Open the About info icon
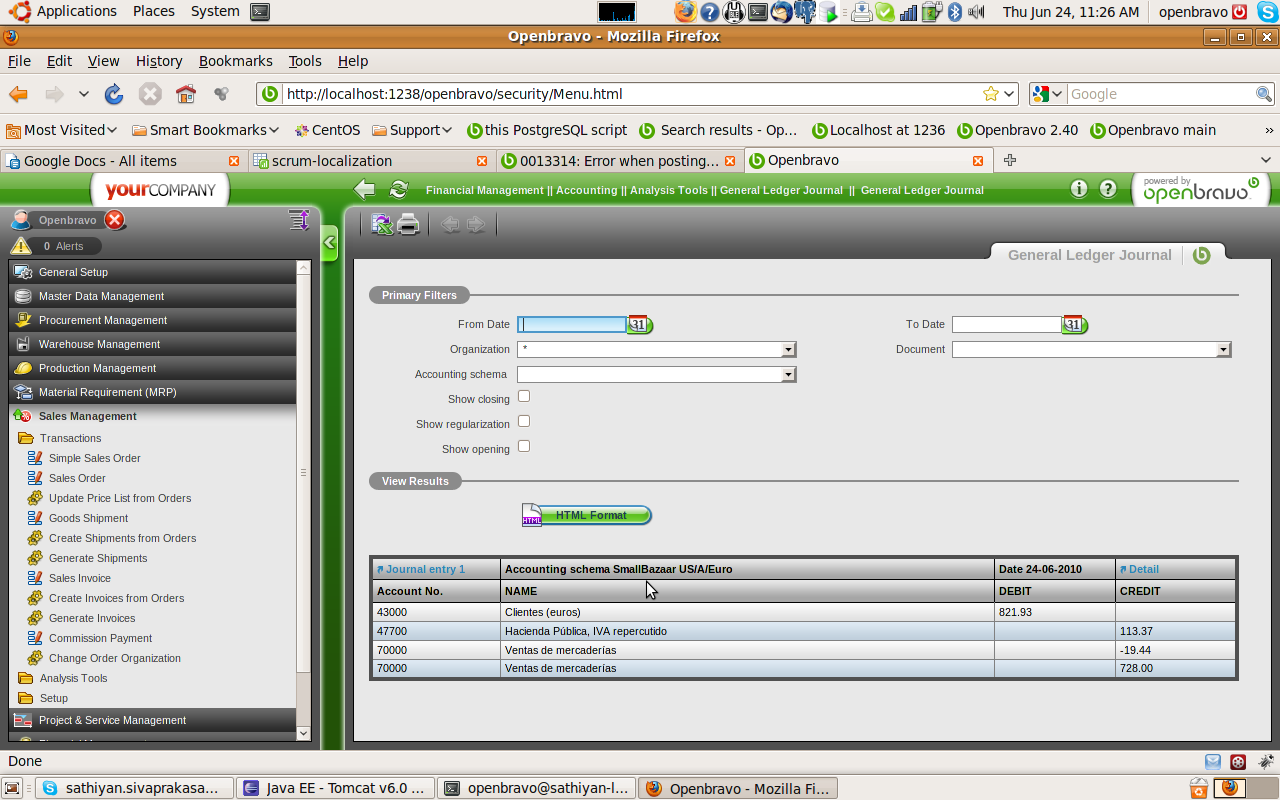The width and height of the screenshot is (1280, 800). pyautogui.click(x=1079, y=189)
